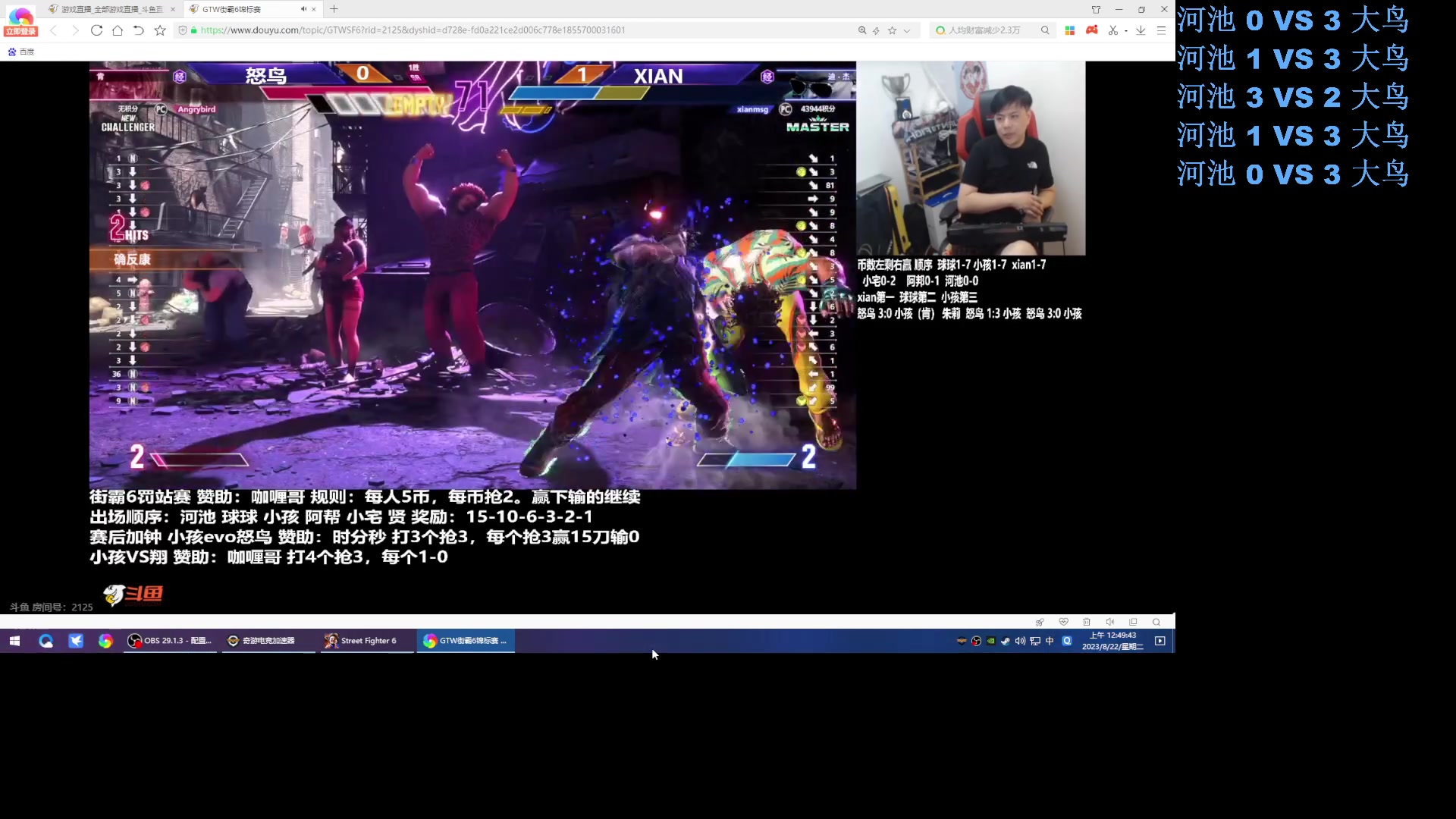Open the Windows Start menu

point(14,641)
